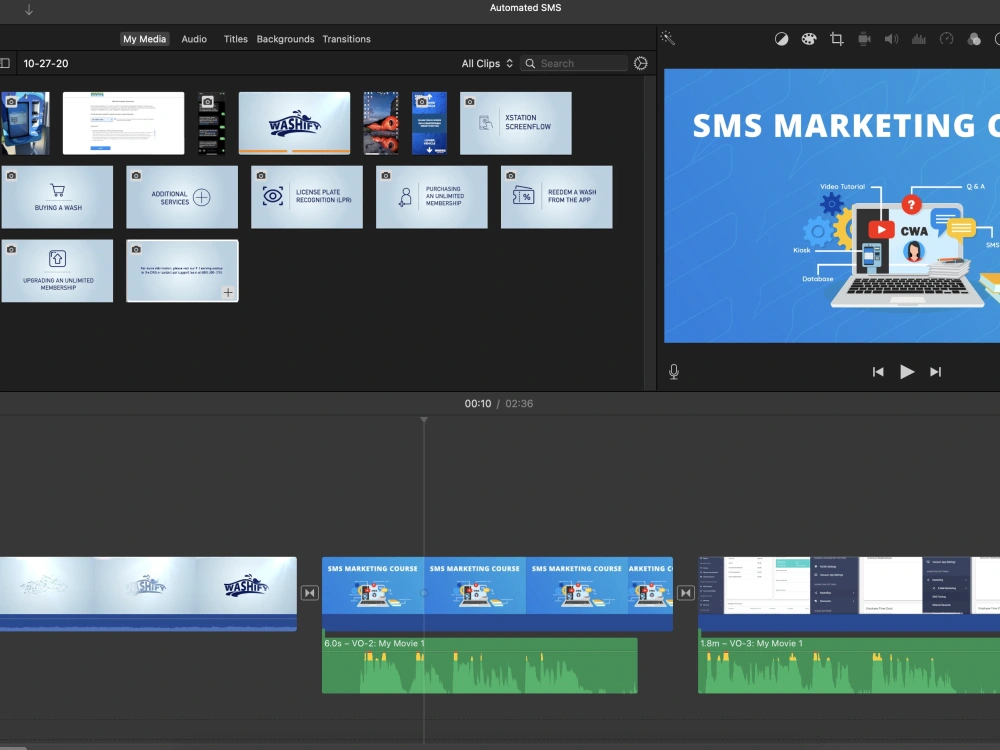Select the white document page thumbnail

[123, 123]
